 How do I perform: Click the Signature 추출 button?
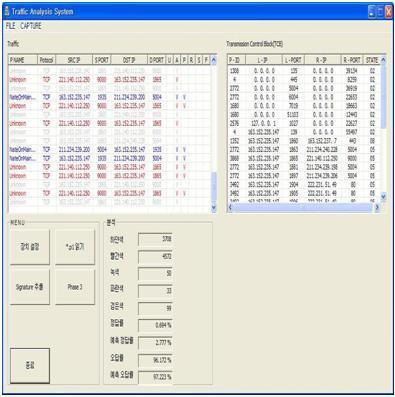(x=30, y=287)
